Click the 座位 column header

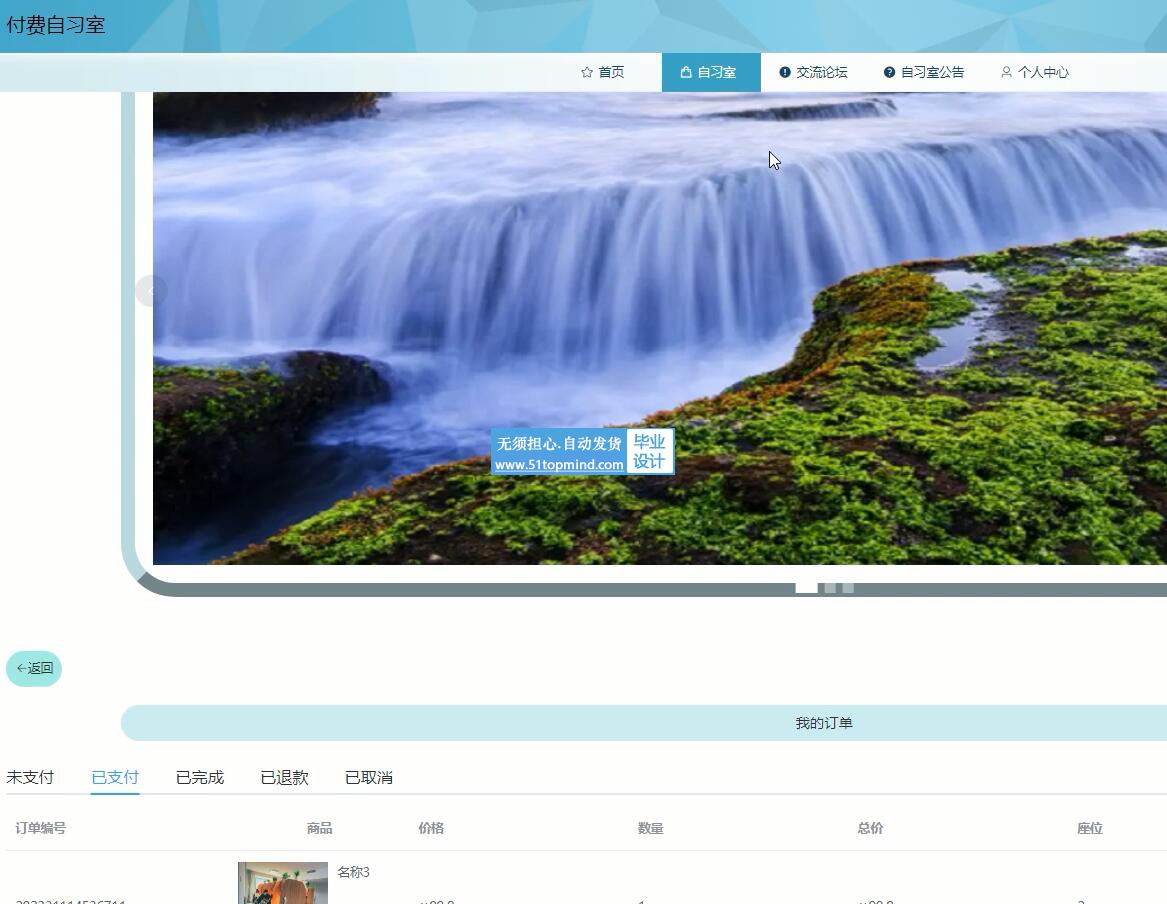coord(1090,828)
